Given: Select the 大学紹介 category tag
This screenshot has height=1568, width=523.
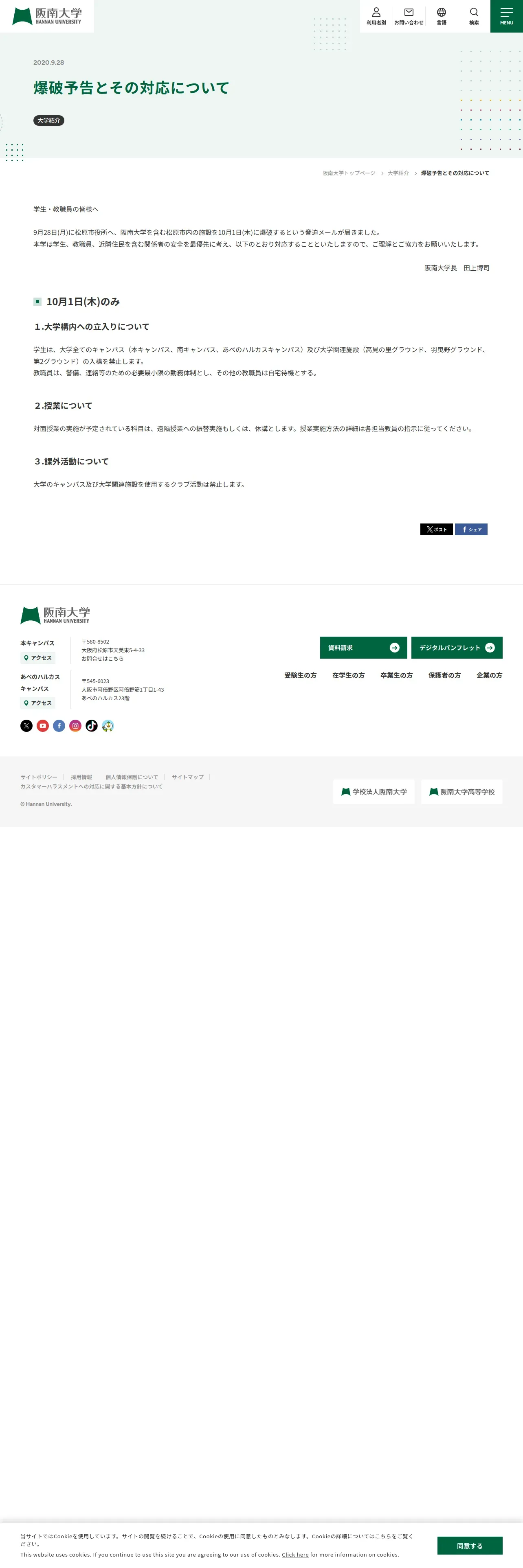Looking at the screenshot, I should point(49,120).
